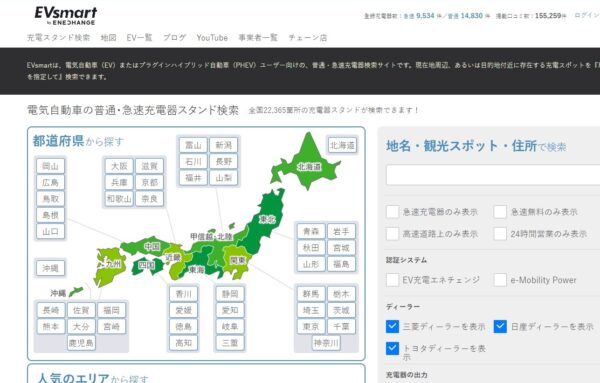
Task: Open the 充電スタンド検索 menu item
Action: click(59, 37)
